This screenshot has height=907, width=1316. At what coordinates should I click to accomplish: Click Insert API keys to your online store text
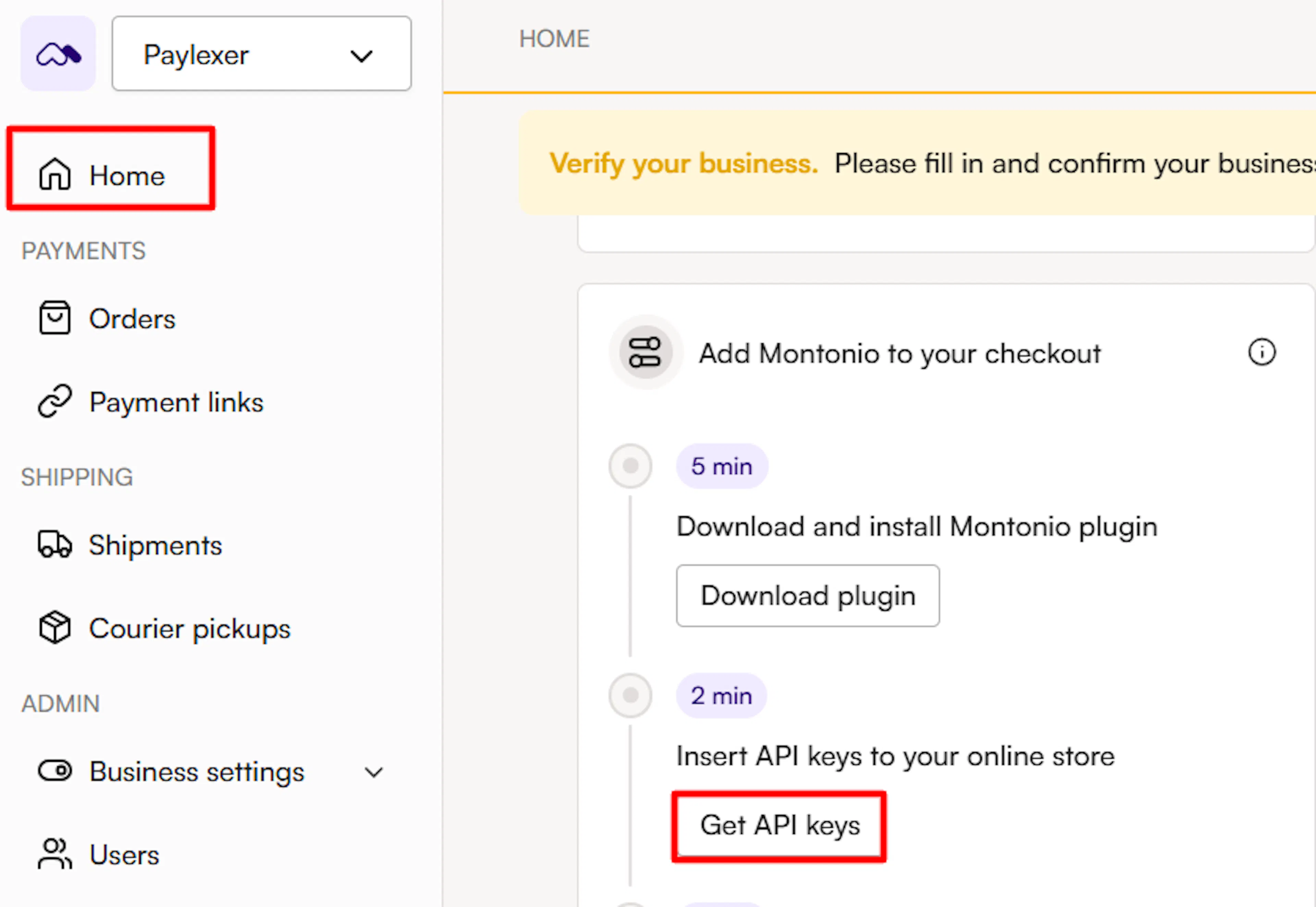click(x=895, y=756)
